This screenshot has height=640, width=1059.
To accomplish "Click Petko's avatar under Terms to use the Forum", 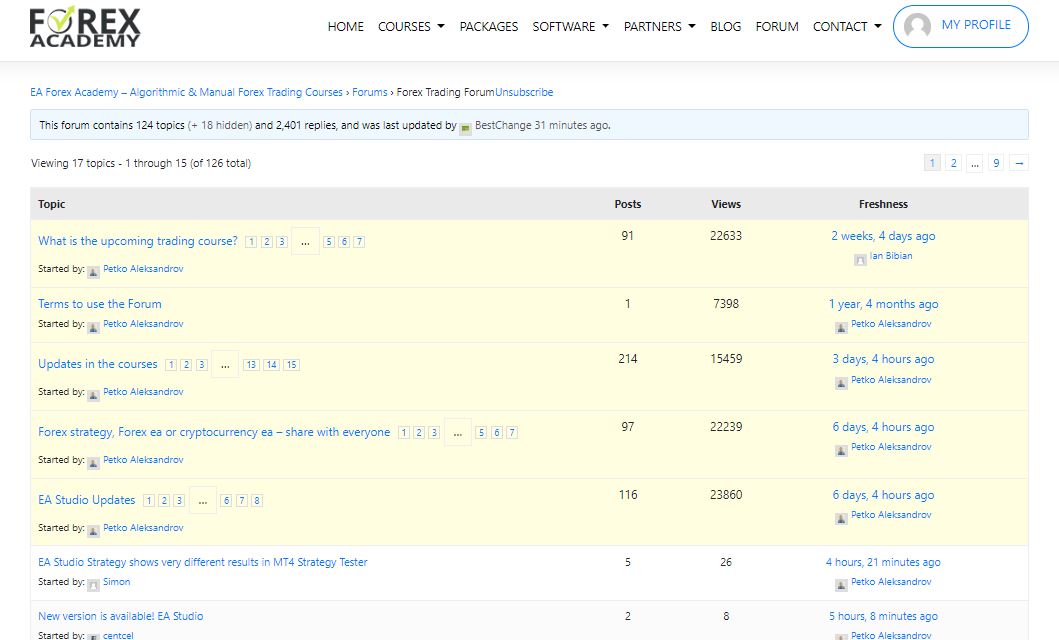I will 93,326.
